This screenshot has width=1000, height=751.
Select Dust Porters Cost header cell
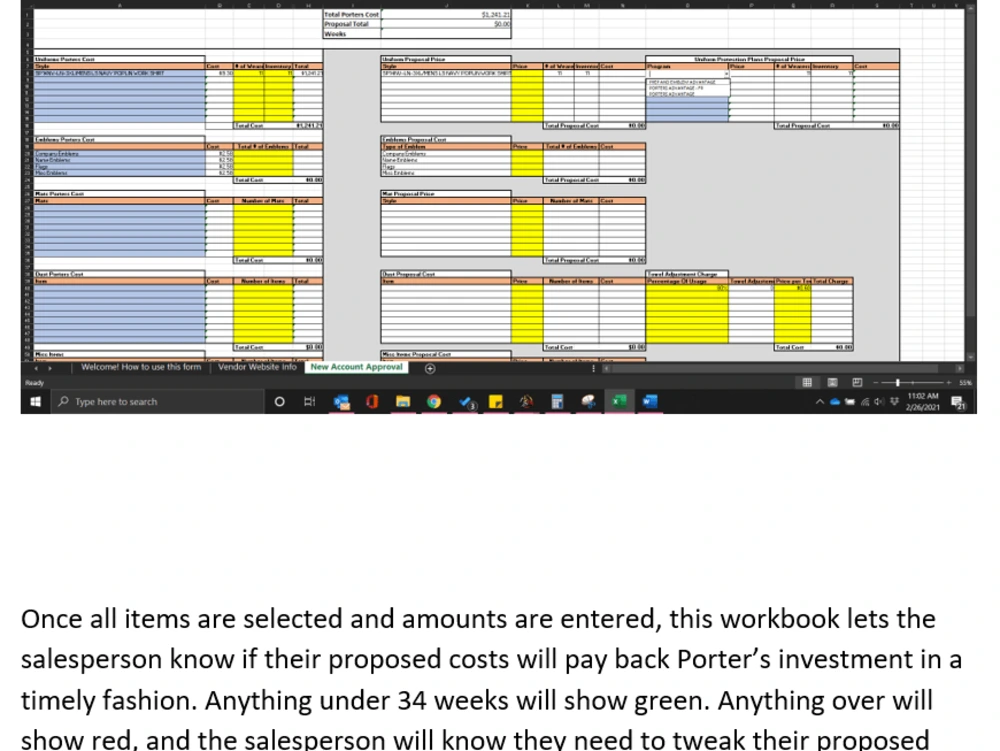119,274
